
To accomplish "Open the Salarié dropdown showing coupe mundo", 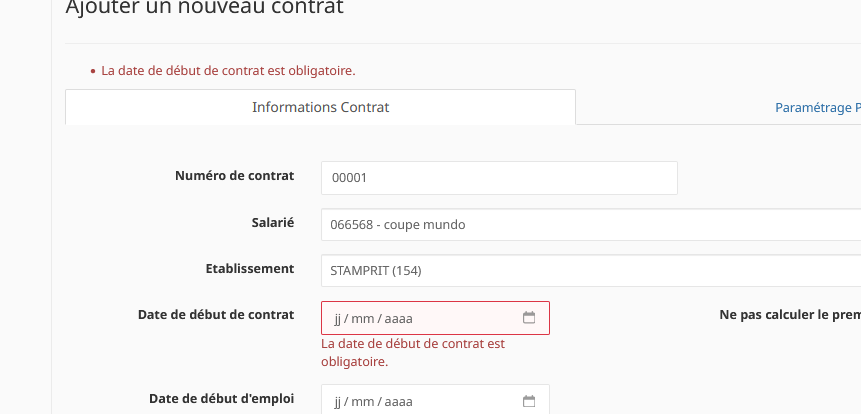I will (x=591, y=225).
